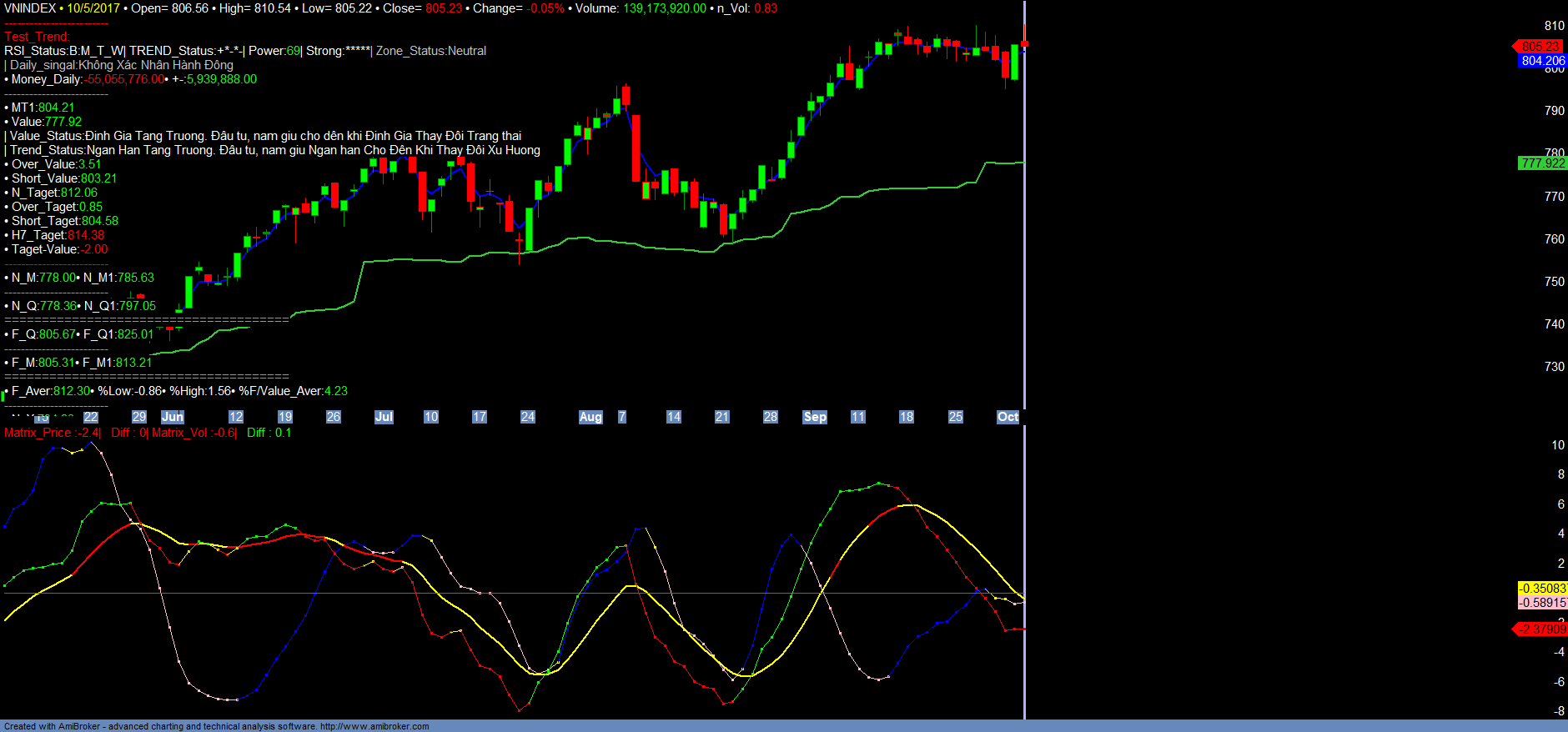
Task: Click the 810 price axis label
Action: pyautogui.click(x=1554, y=26)
